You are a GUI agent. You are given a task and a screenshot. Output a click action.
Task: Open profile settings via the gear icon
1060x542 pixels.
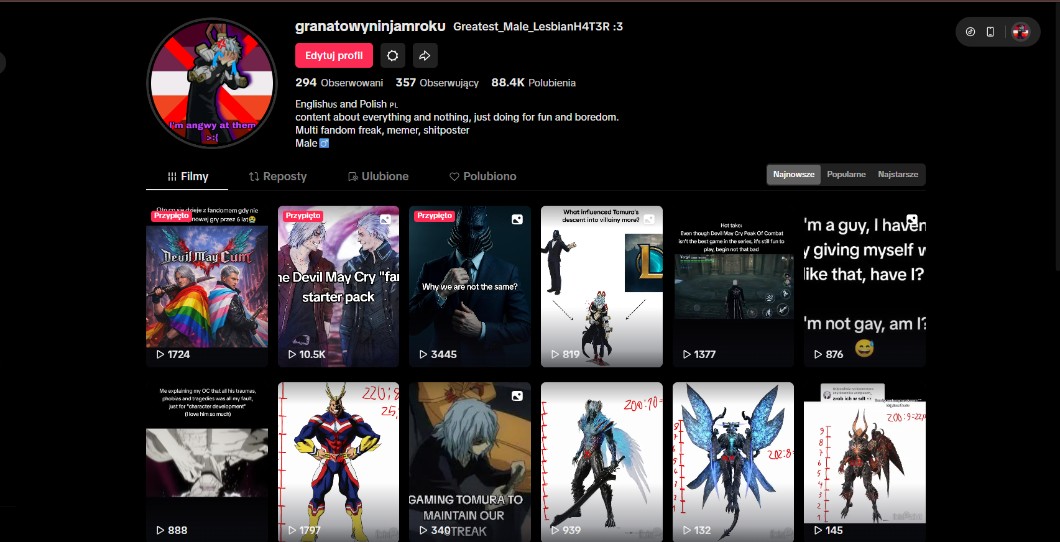coord(393,56)
